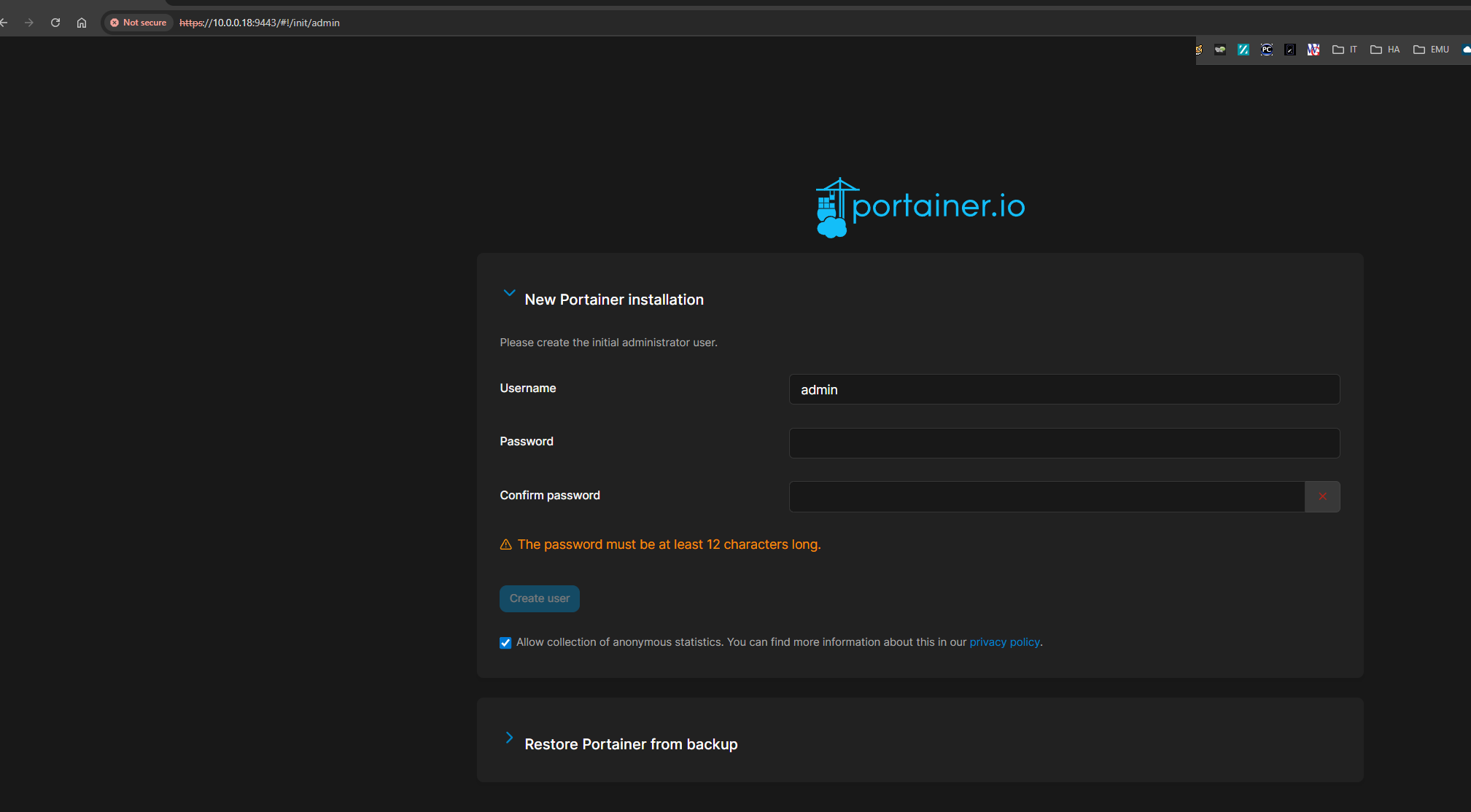Open the WG red-blue bookmark icon

(x=1313, y=50)
